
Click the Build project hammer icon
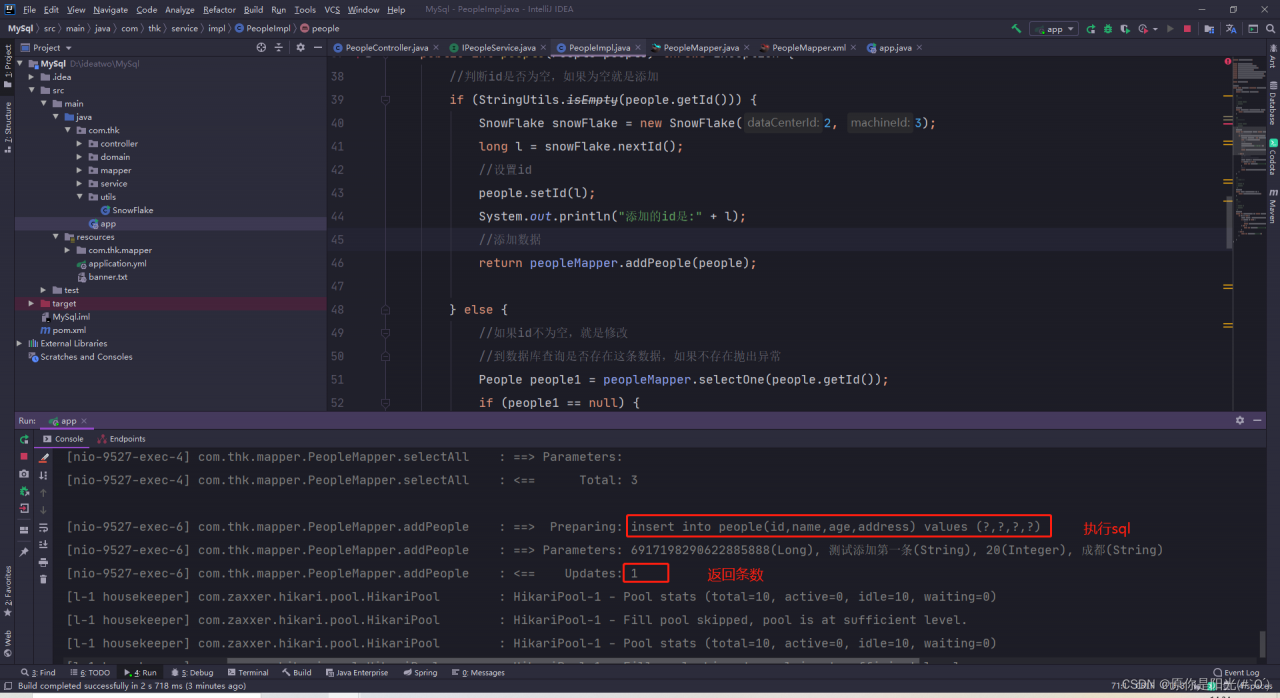[1017, 29]
